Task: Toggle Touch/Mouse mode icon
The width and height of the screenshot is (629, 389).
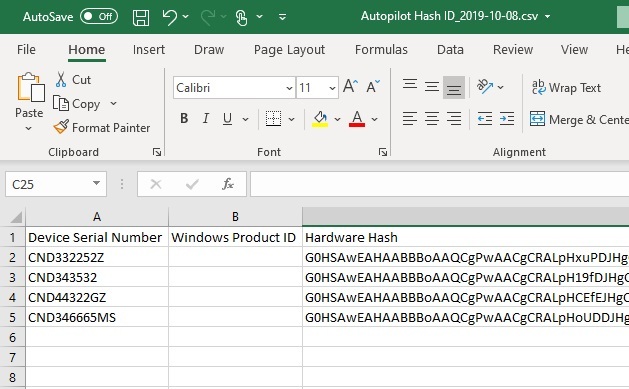Action: coord(241,17)
